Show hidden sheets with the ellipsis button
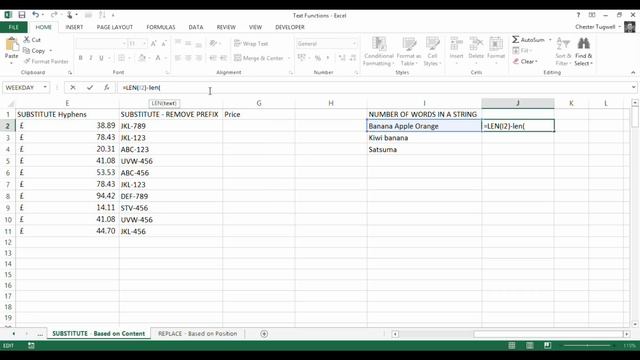The width and height of the screenshot is (640, 360). point(40,334)
